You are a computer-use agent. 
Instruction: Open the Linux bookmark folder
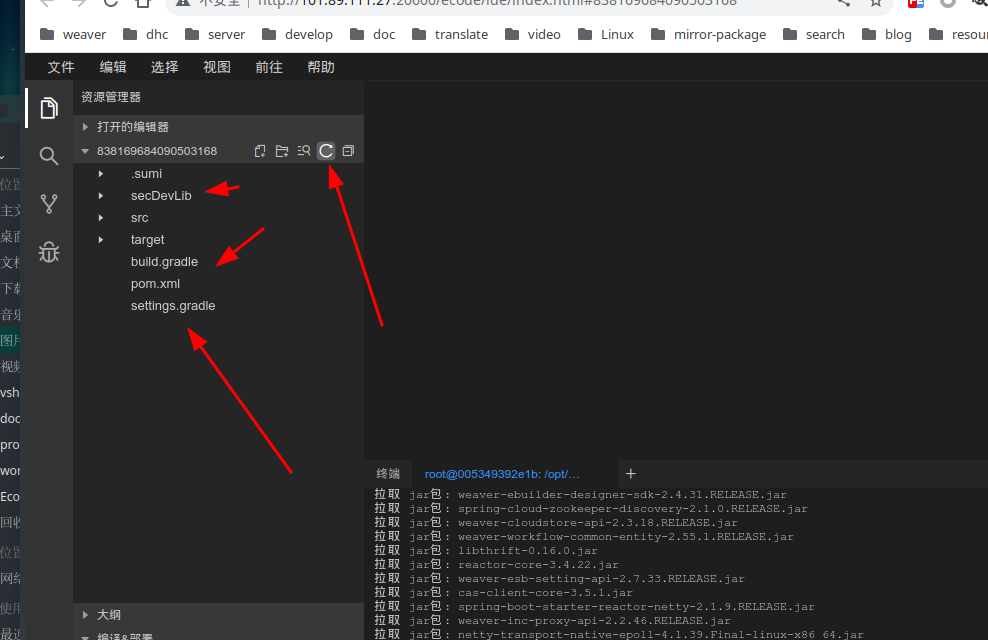pos(606,35)
